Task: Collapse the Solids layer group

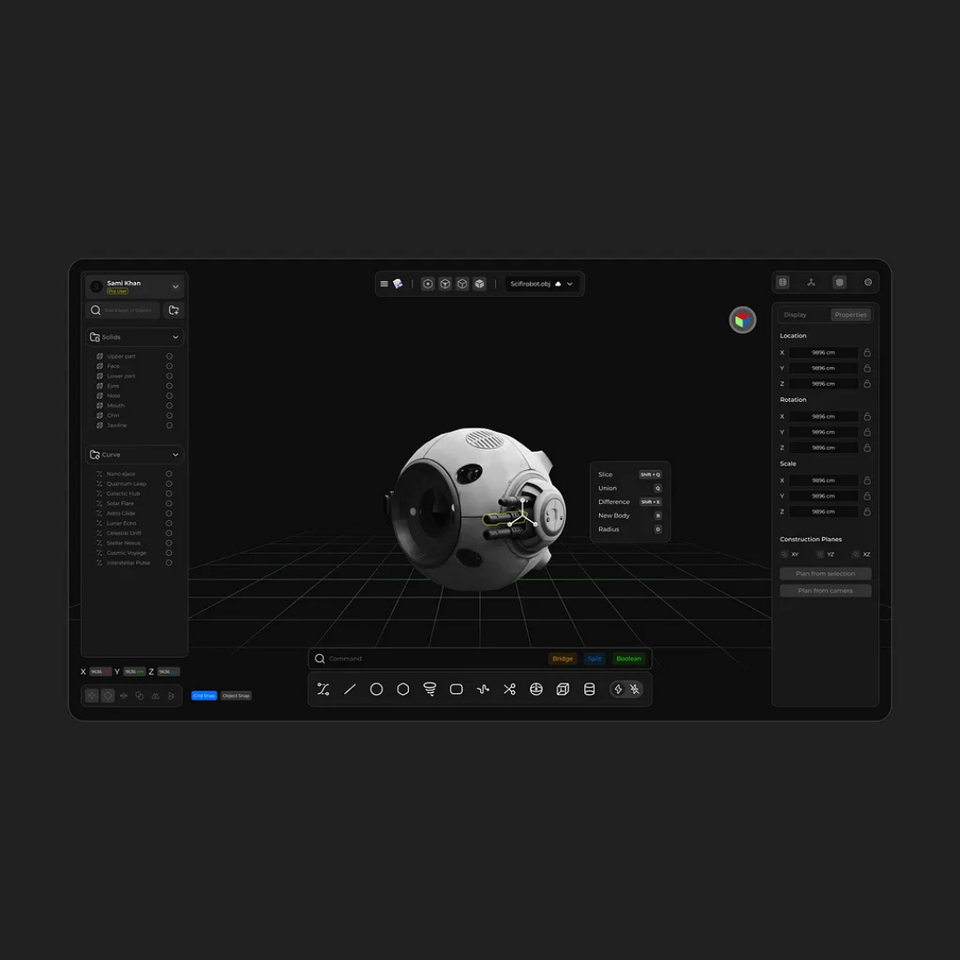Action: [x=175, y=337]
